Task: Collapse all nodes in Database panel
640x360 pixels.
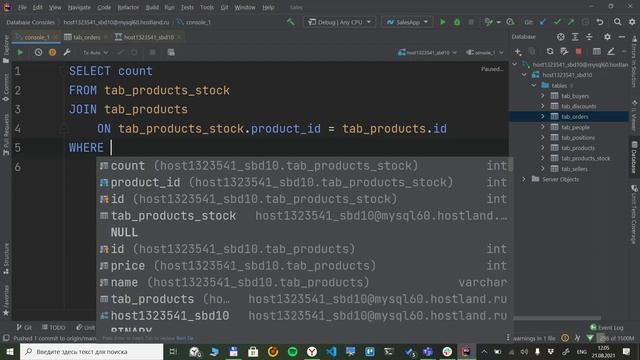Action: 589,37
